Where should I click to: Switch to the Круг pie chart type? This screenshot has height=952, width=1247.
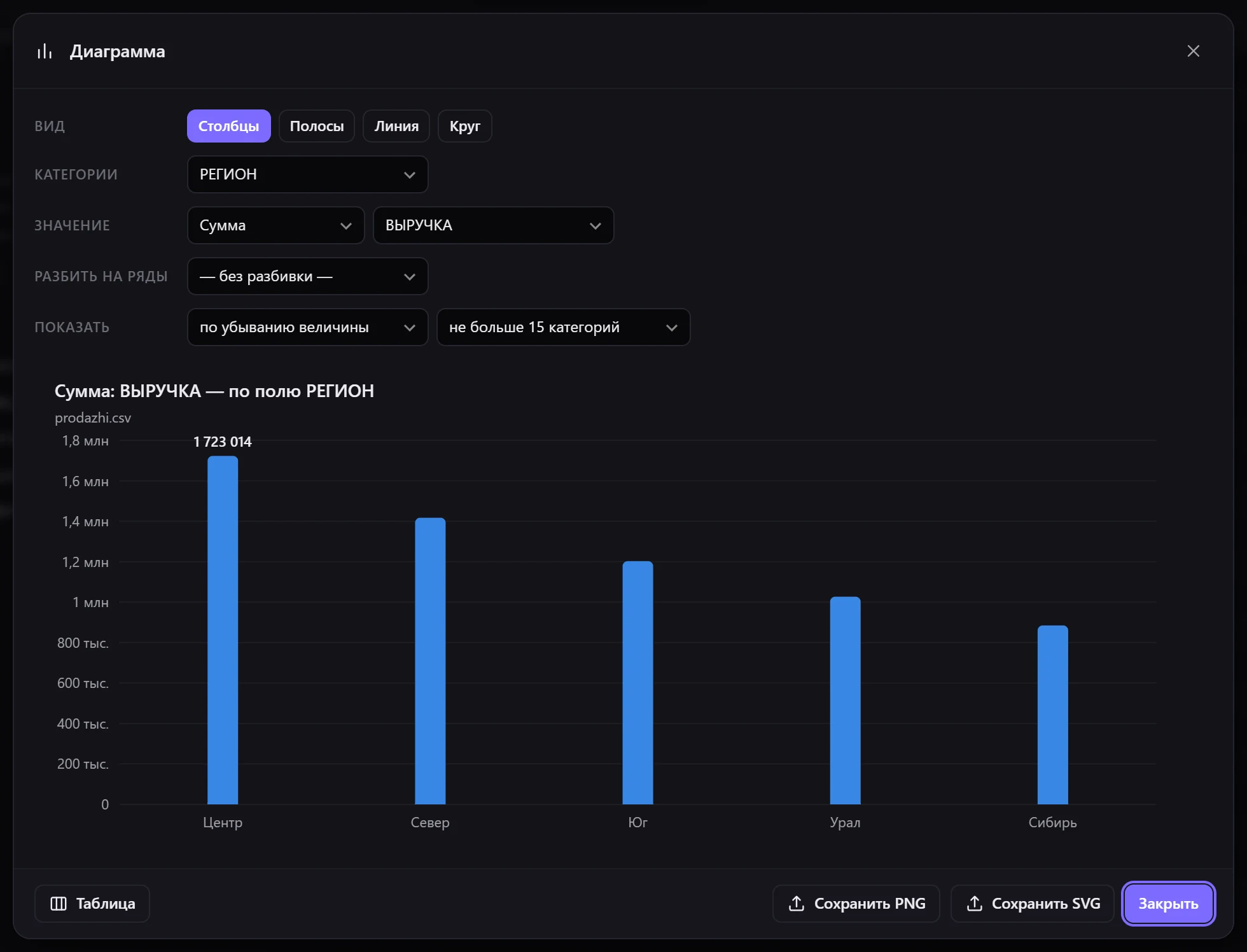tap(464, 126)
